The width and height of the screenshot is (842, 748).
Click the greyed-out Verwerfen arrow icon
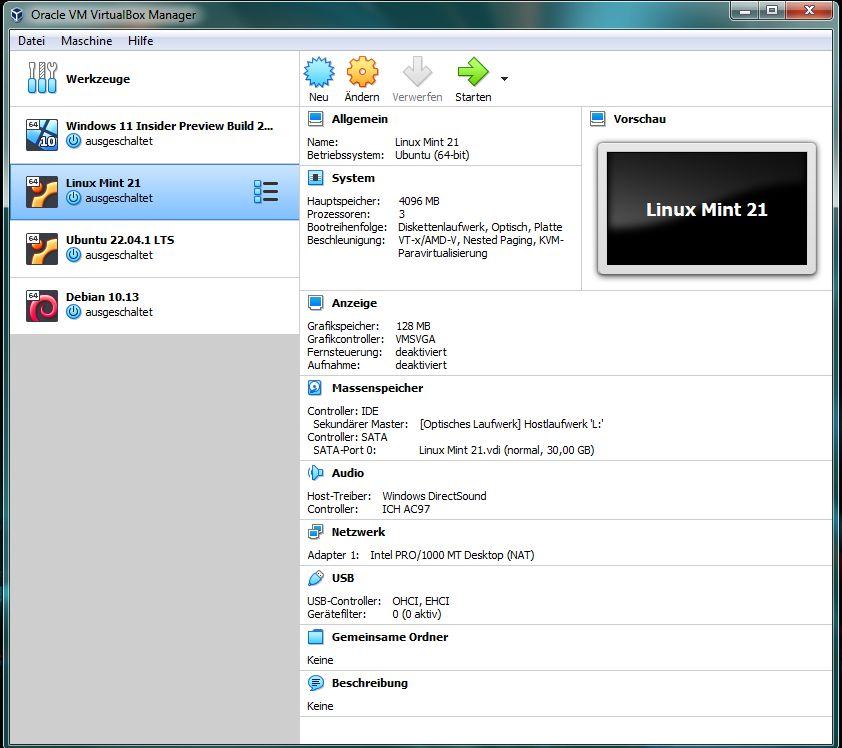pos(417,72)
